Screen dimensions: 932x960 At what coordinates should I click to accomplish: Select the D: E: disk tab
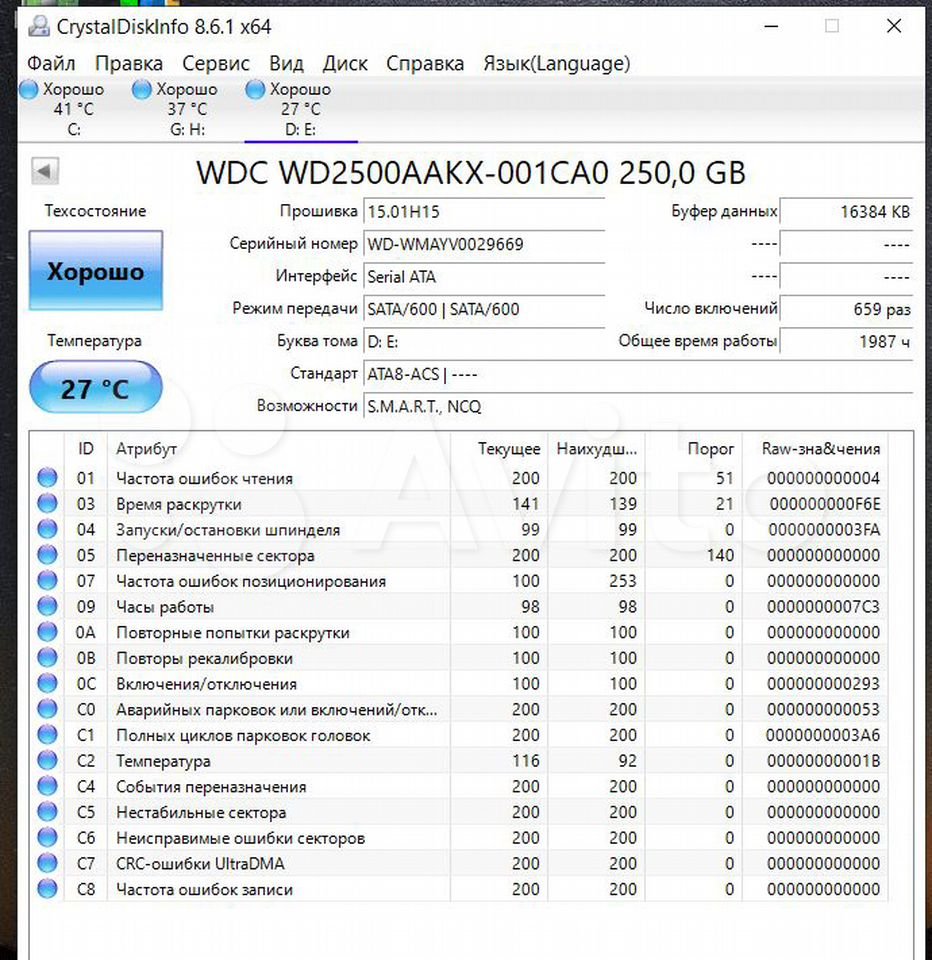pos(301,110)
